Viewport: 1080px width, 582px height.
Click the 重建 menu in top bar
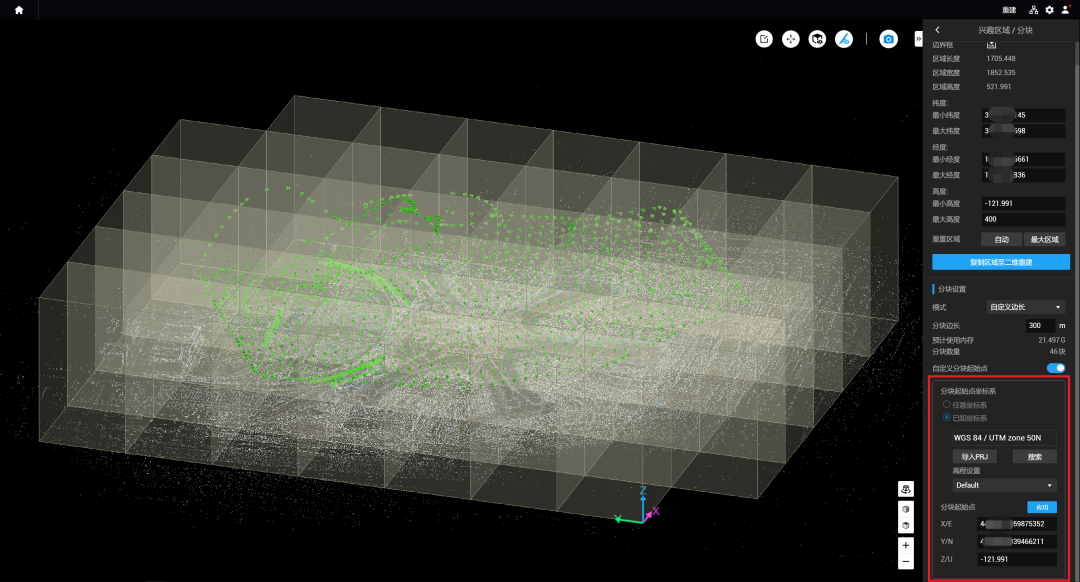(x=1008, y=10)
